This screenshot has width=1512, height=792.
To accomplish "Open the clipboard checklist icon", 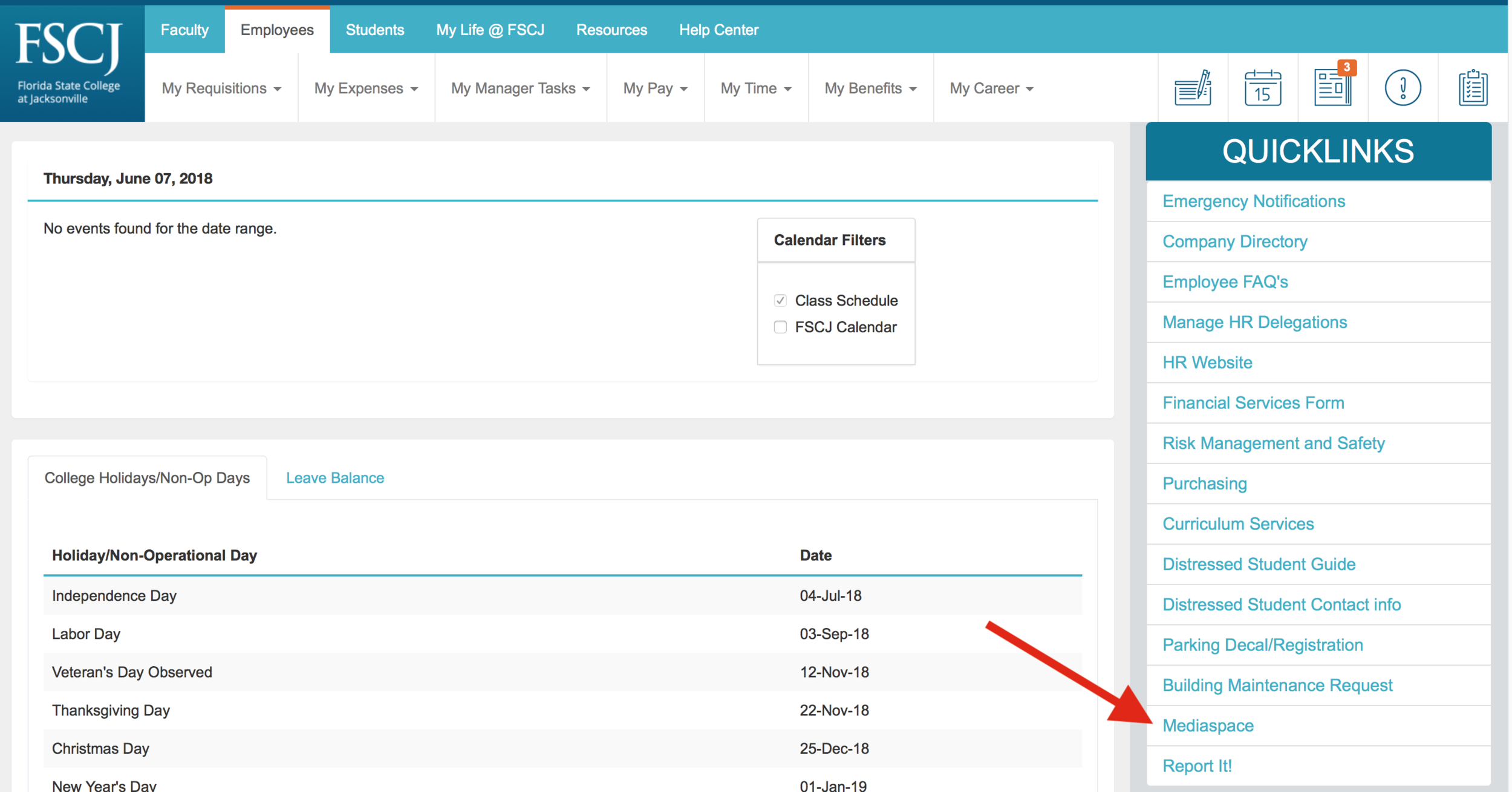I will tap(1473, 88).
